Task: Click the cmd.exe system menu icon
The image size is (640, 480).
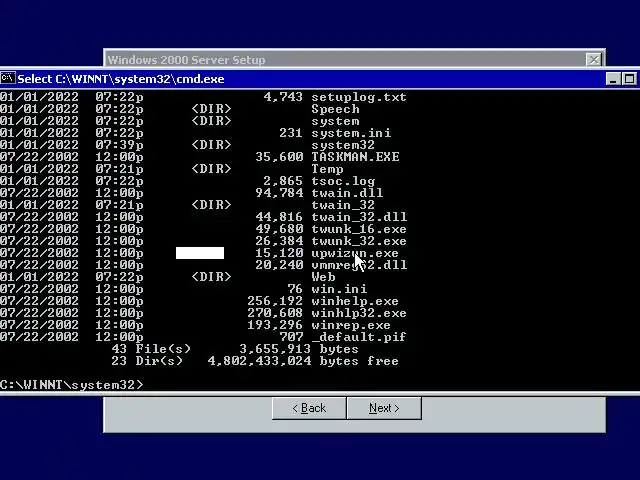Action: click(8, 78)
